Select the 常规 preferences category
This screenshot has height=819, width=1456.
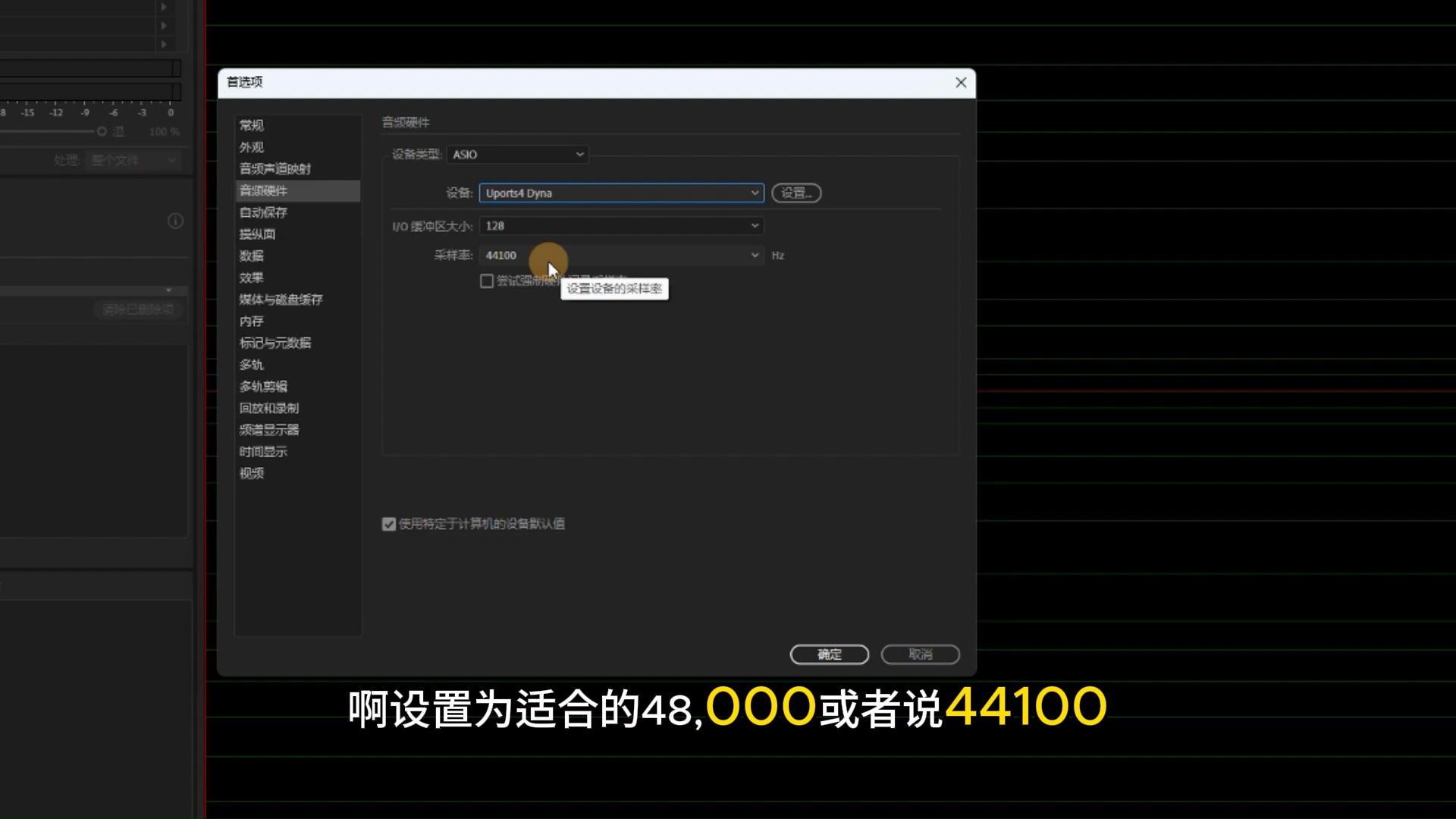(x=251, y=125)
